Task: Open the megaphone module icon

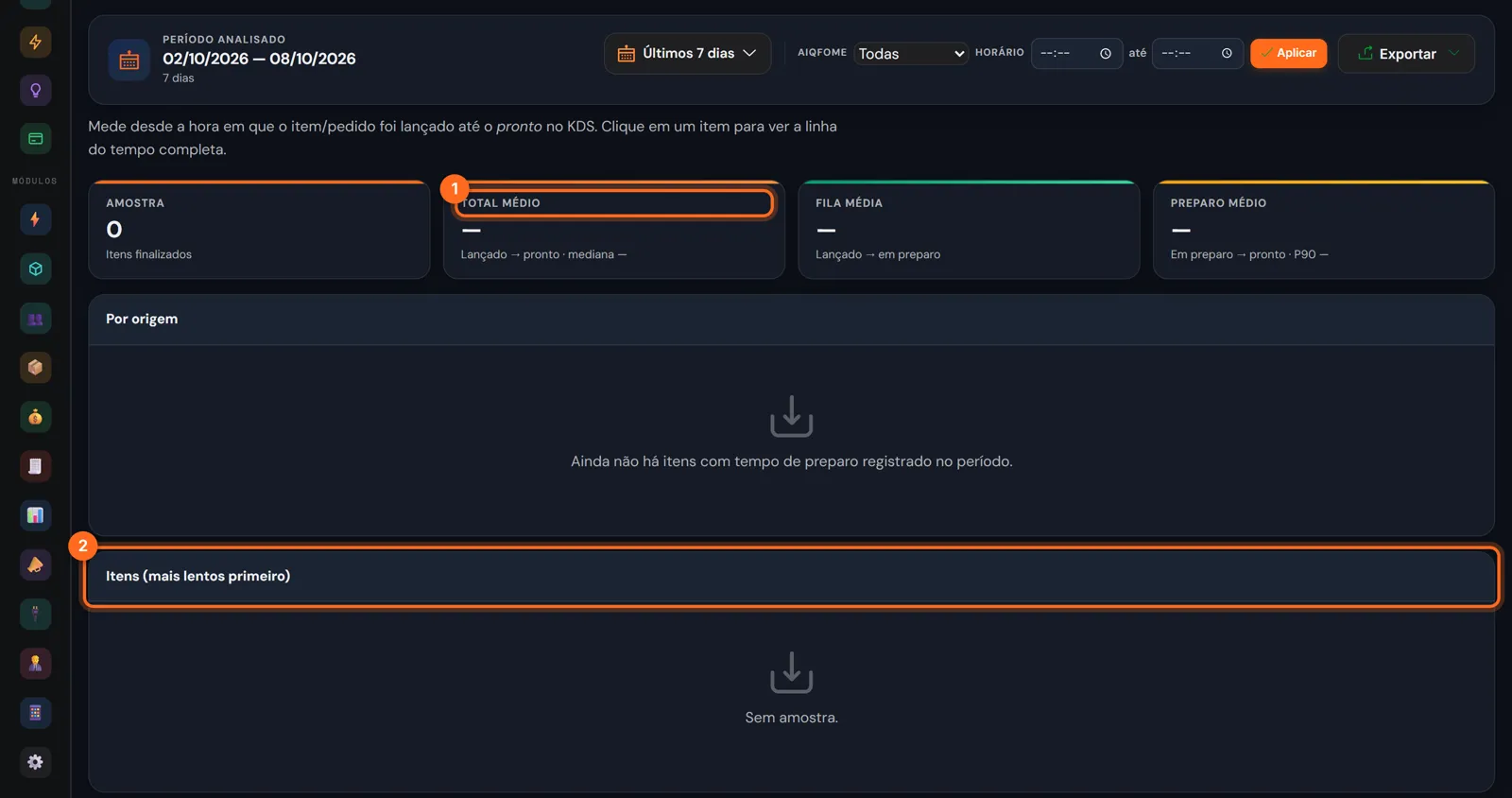Action: coord(35,564)
